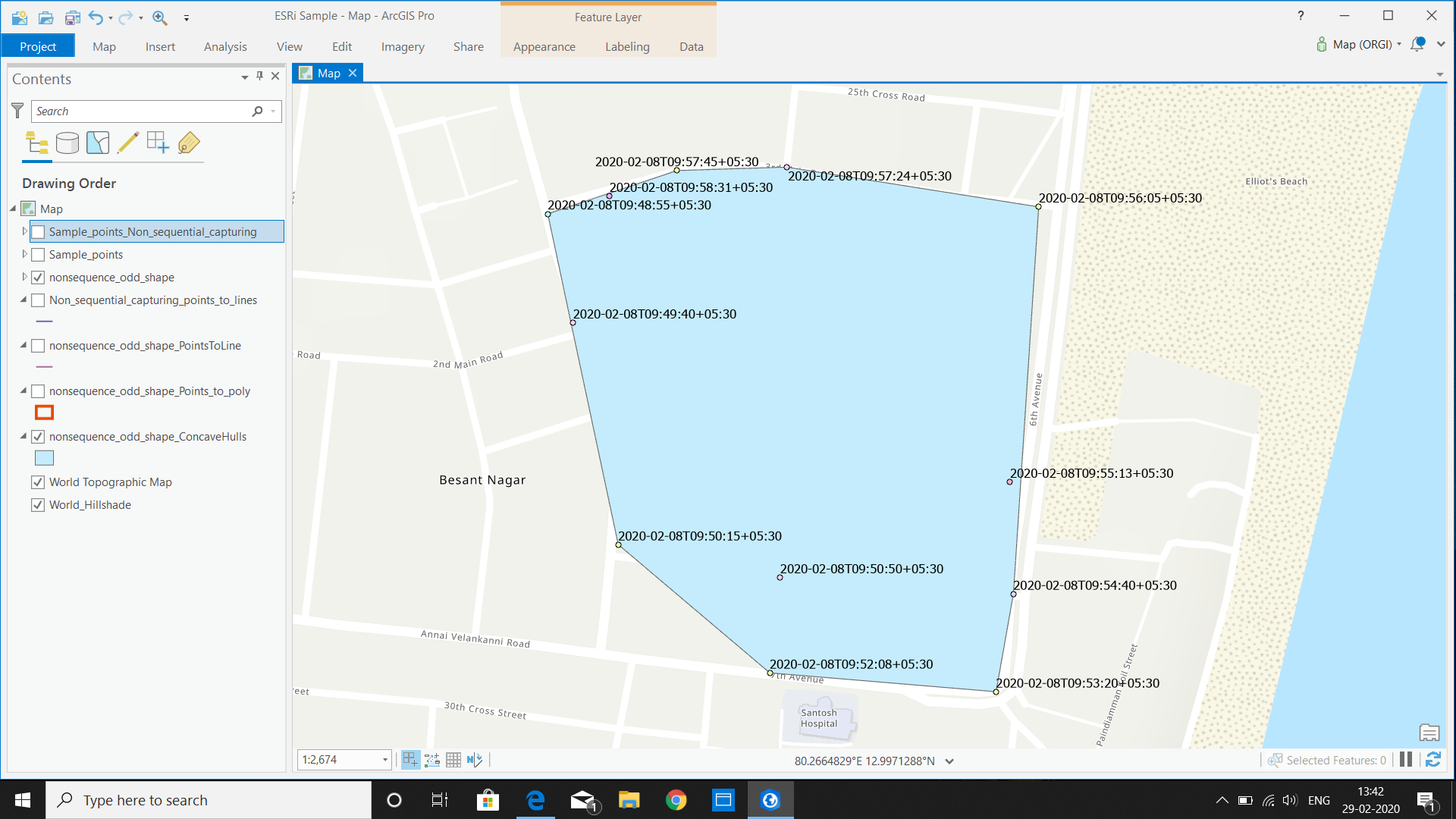
Task: Open the map scale dropdown 1:2,674
Action: click(384, 760)
